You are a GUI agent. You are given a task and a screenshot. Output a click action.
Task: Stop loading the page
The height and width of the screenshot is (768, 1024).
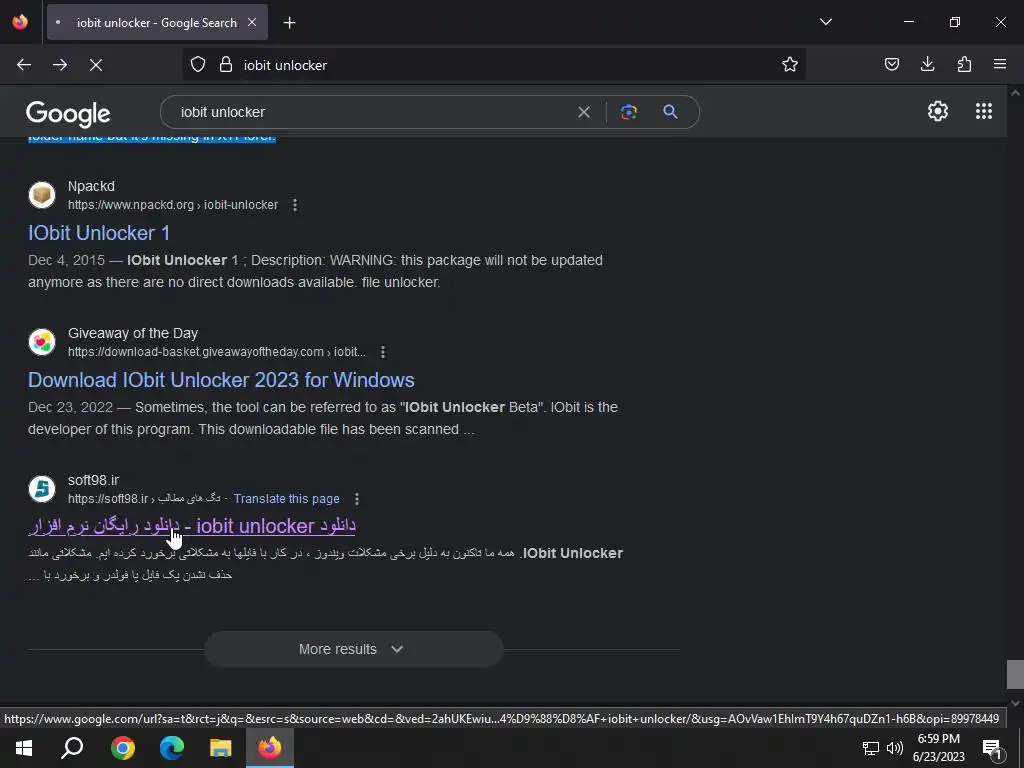[96, 65]
